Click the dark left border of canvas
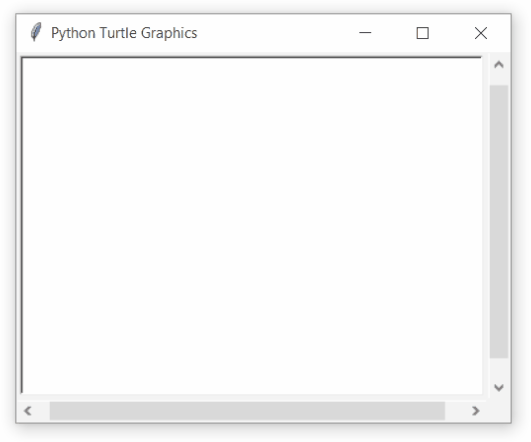Screen dimensions: 531x442 (22, 225)
